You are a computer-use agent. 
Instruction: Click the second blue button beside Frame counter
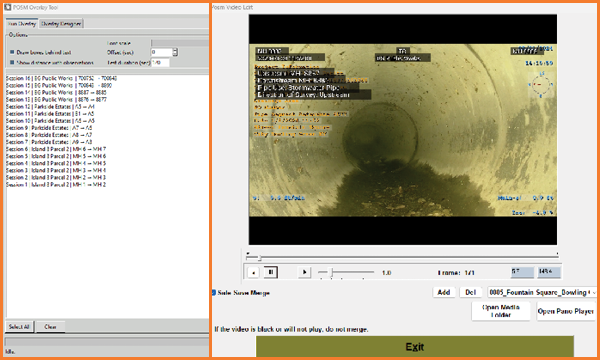[x=549, y=272]
